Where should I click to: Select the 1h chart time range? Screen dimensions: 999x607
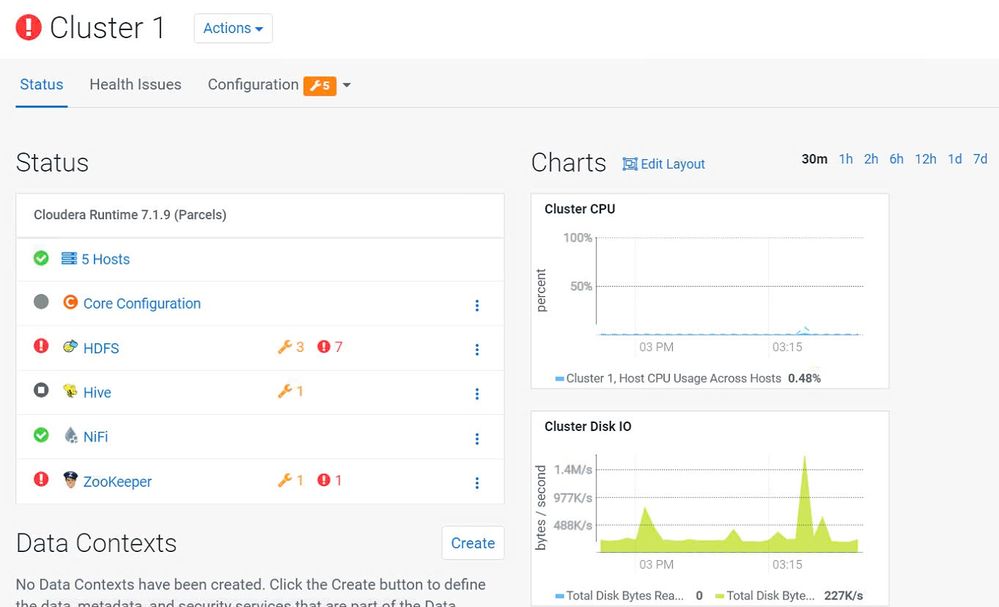tap(845, 159)
